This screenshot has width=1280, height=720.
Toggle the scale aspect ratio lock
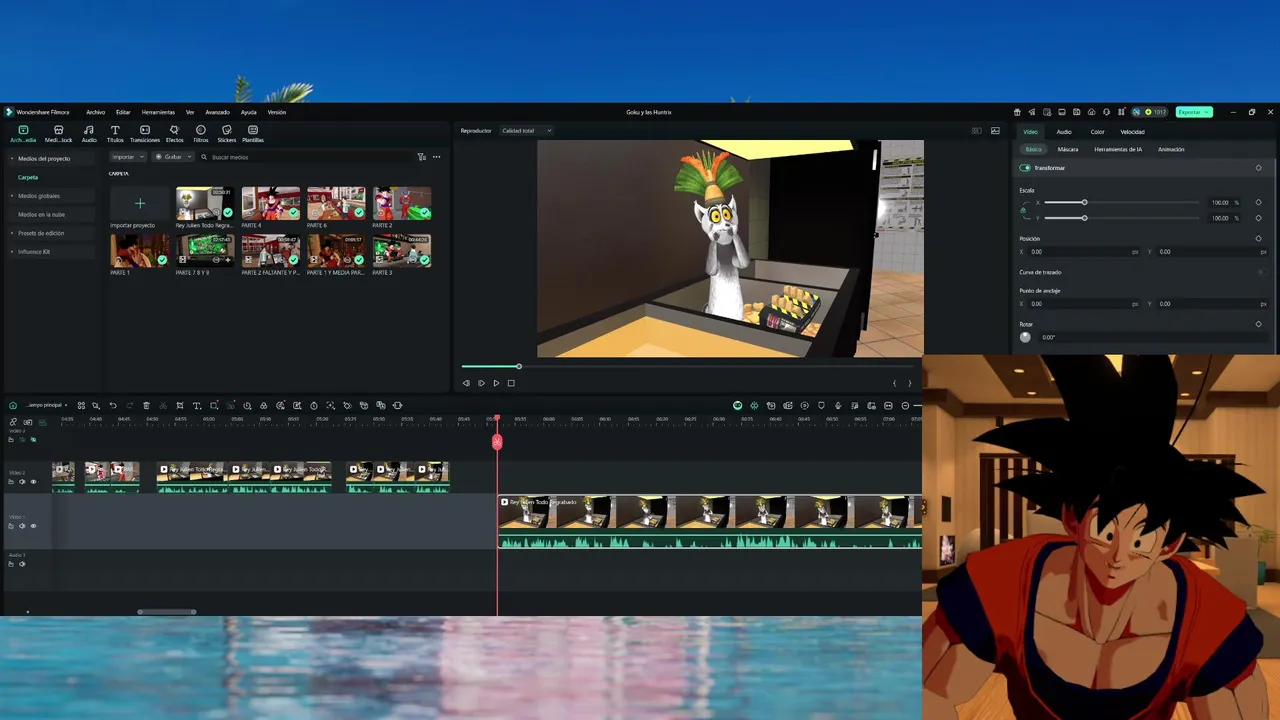pos(1023,210)
